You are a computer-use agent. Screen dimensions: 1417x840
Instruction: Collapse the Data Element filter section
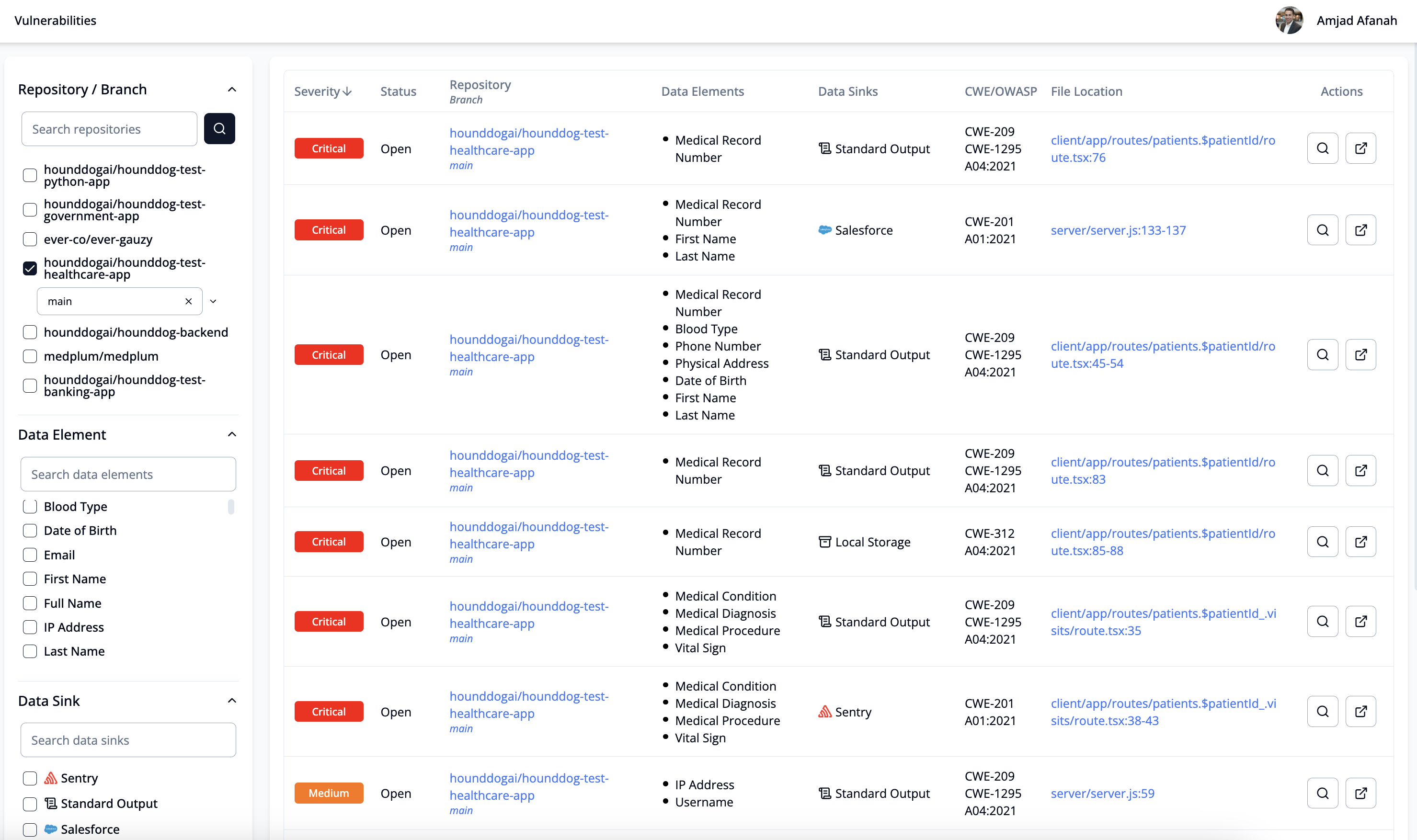(231, 434)
